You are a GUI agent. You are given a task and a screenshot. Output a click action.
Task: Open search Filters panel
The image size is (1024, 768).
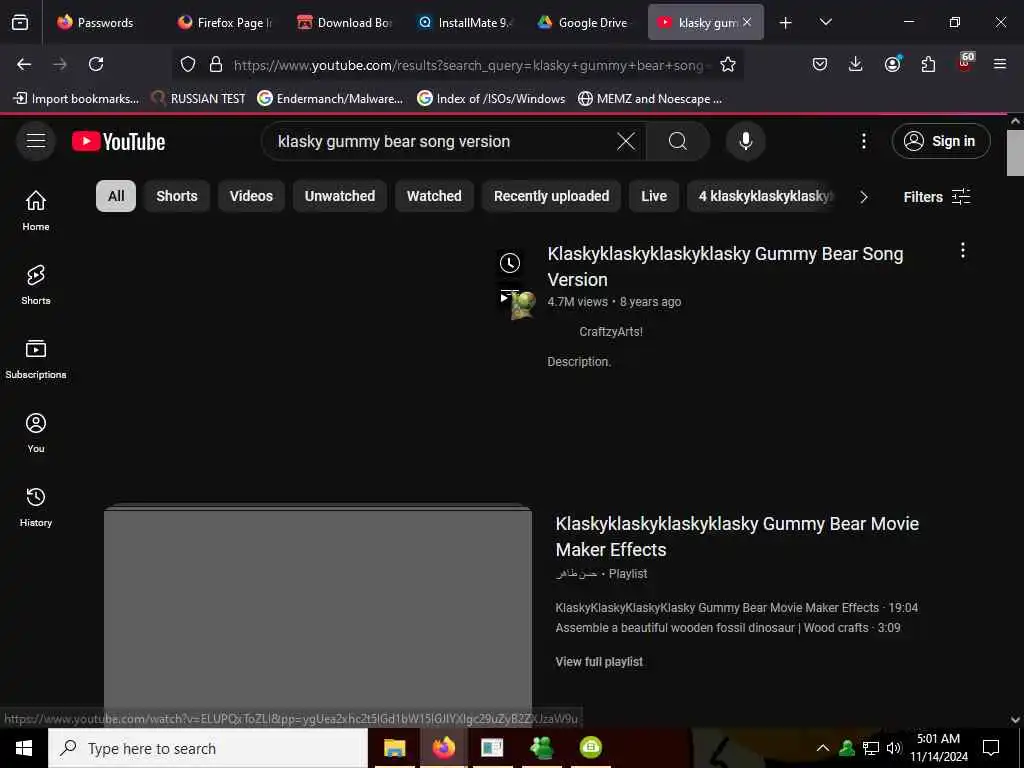pyautogui.click(x=936, y=197)
